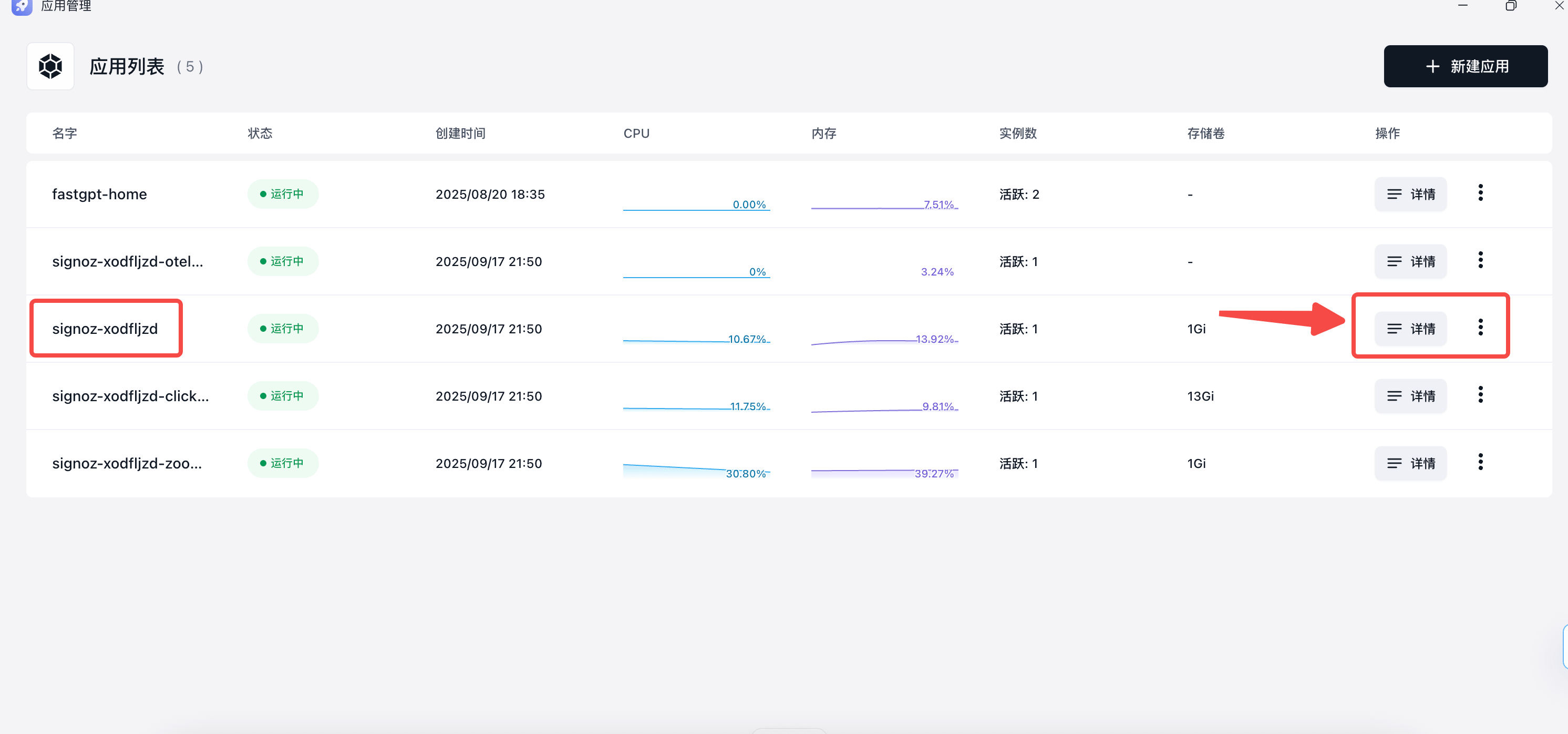Click the 名字 column header

(x=65, y=134)
